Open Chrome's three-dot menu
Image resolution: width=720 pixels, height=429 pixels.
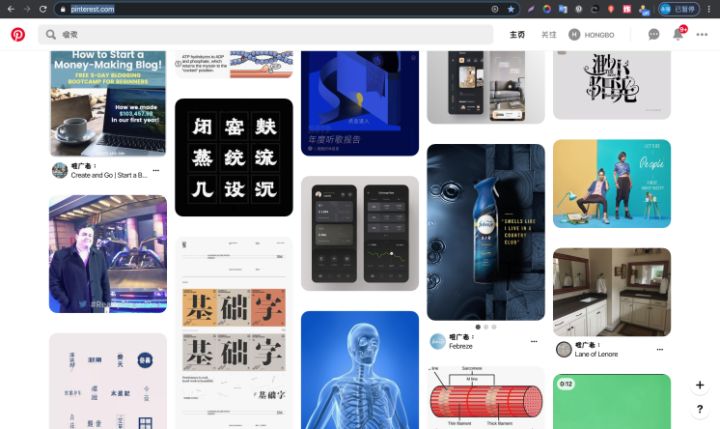pyautogui.click(x=709, y=9)
